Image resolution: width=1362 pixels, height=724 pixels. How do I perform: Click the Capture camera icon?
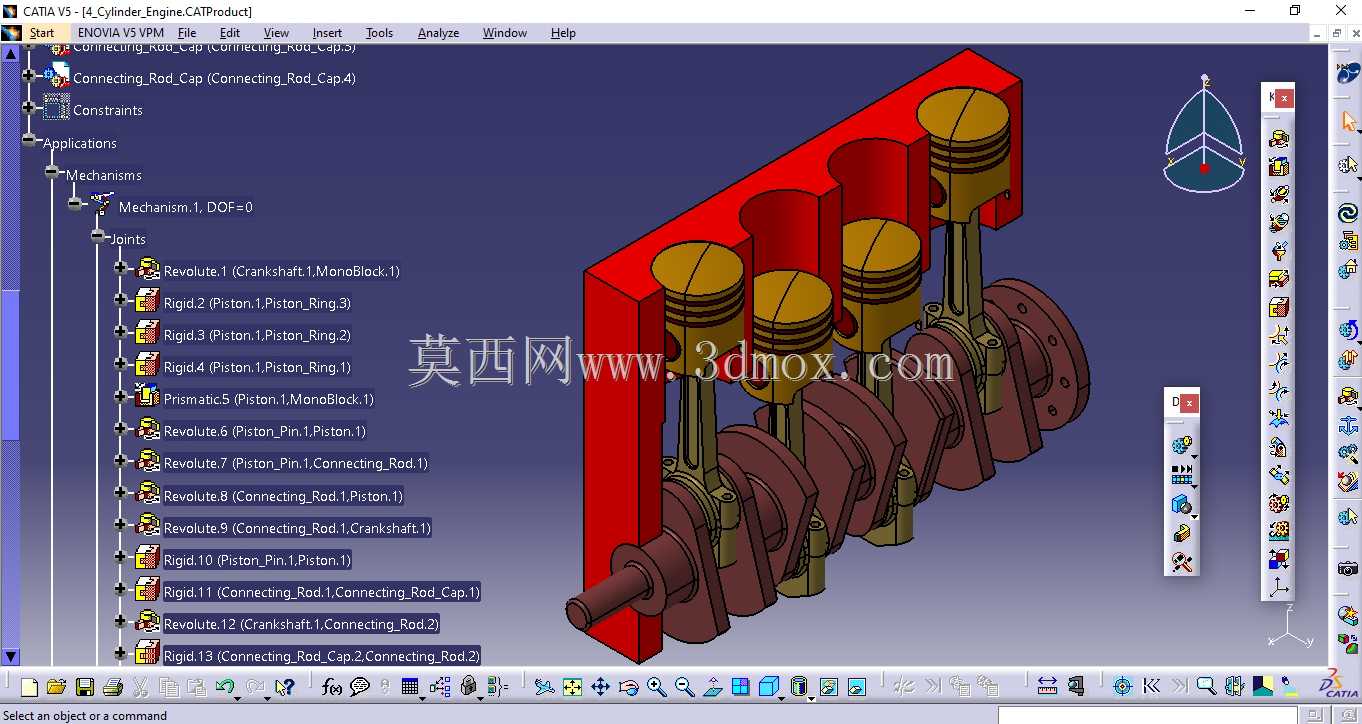(1348, 569)
